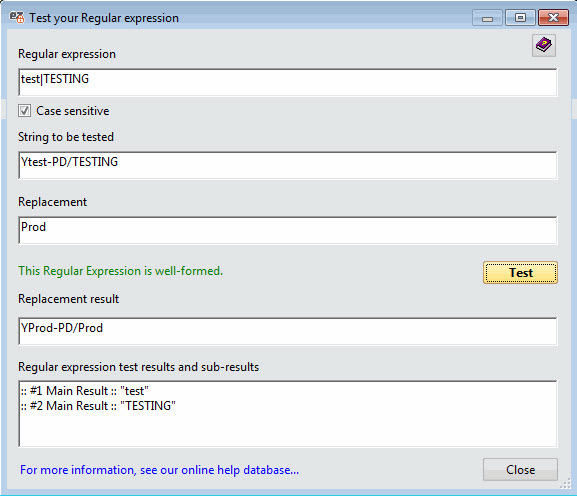Select the #2 Main Result "TESTING" line

tap(98, 406)
